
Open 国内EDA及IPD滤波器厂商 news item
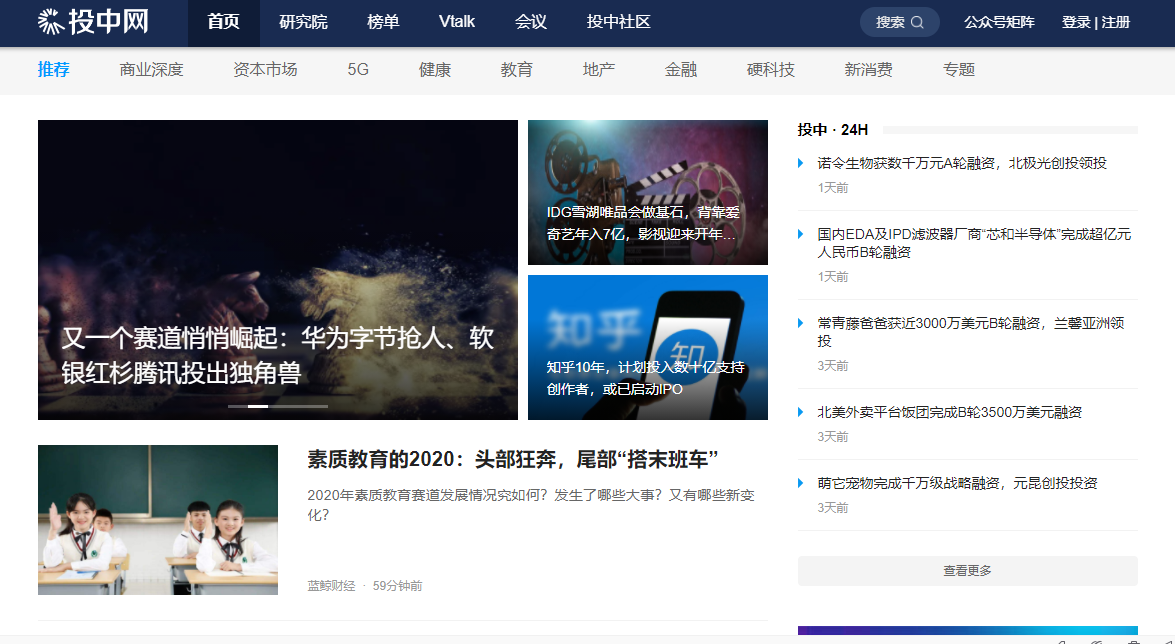point(974,243)
